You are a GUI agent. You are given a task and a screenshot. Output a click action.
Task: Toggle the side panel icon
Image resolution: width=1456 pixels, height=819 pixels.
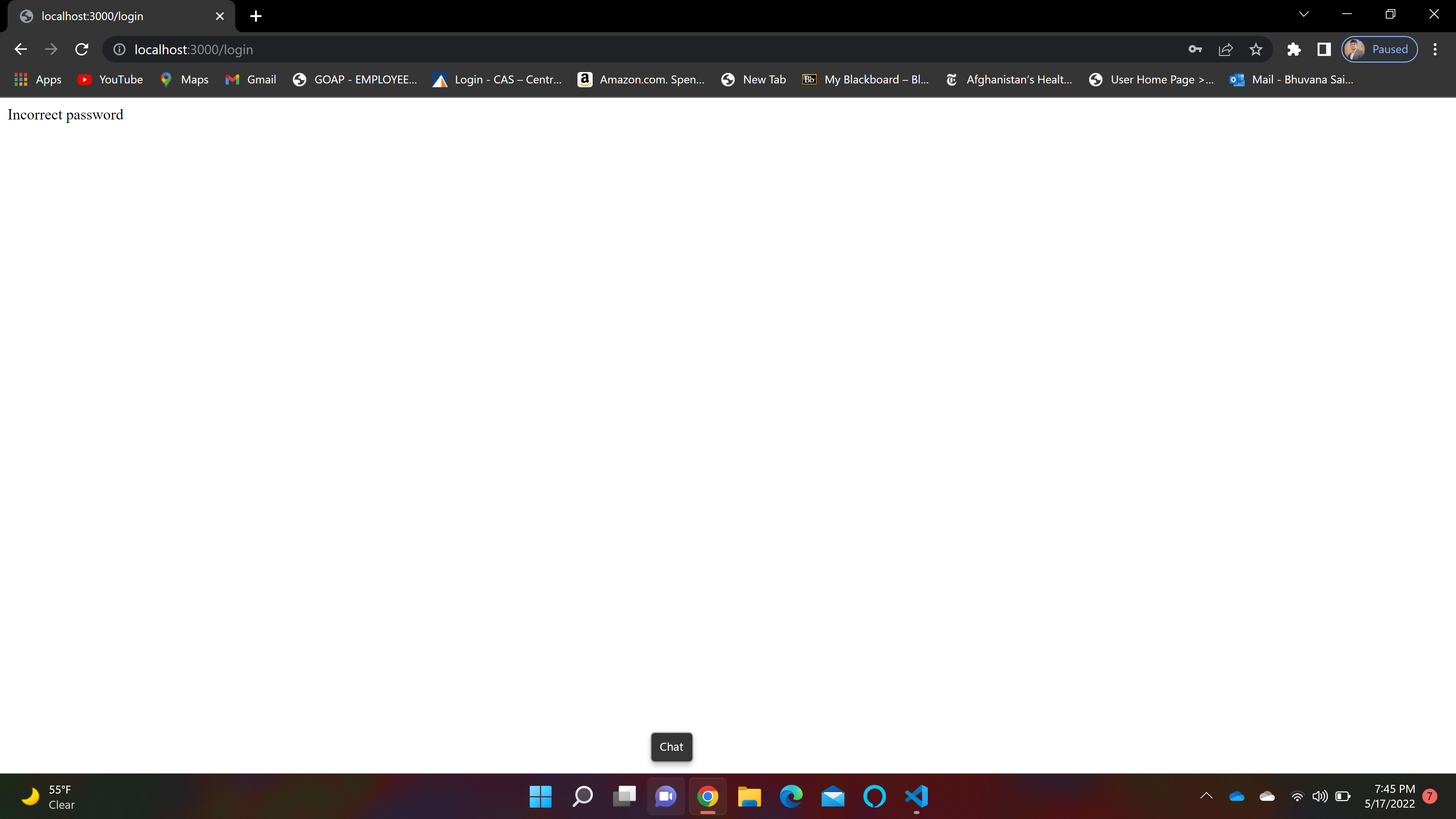pyautogui.click(x=1324, y=50)
